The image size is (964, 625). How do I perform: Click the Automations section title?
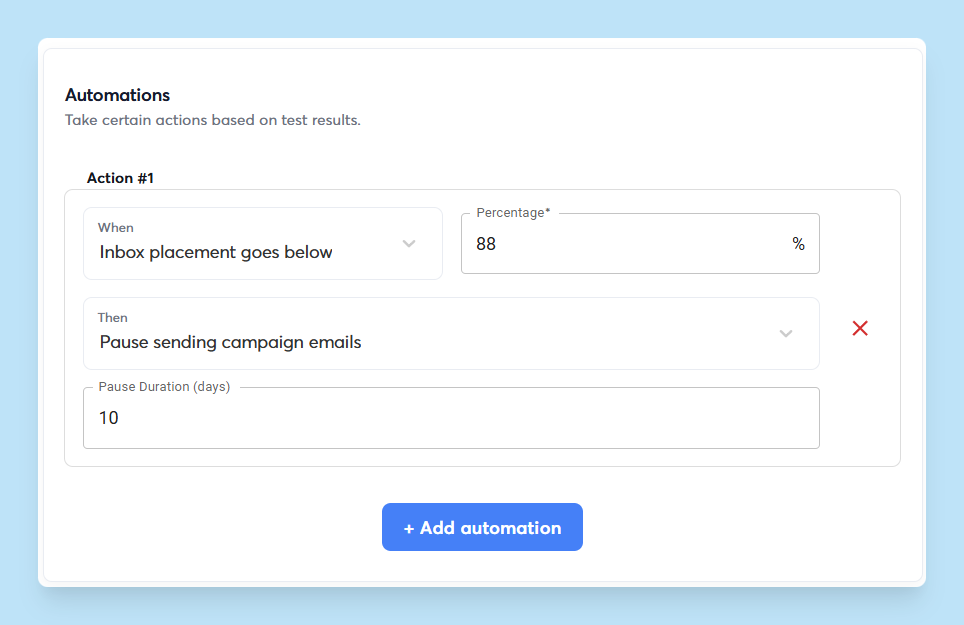(x=117, y=95)
